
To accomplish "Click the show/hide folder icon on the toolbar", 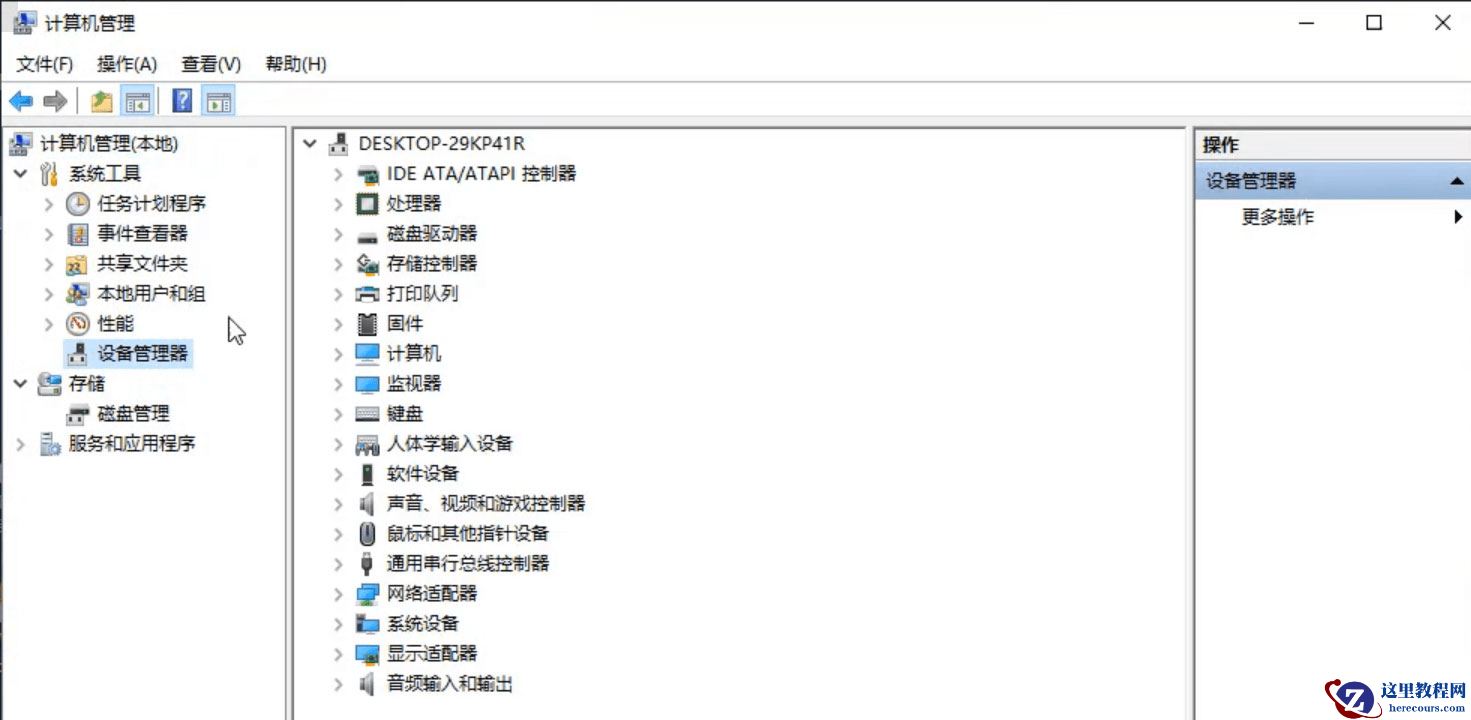I will coord(100,100).
